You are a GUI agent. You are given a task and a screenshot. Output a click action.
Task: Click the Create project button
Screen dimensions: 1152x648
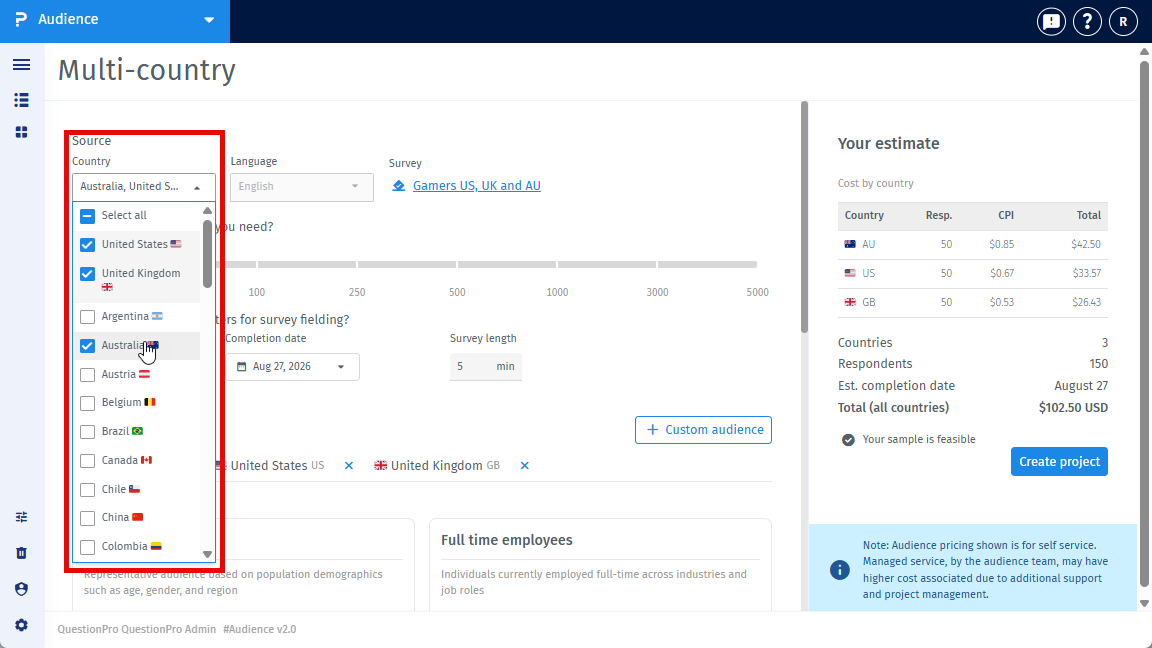(1059, 461)
